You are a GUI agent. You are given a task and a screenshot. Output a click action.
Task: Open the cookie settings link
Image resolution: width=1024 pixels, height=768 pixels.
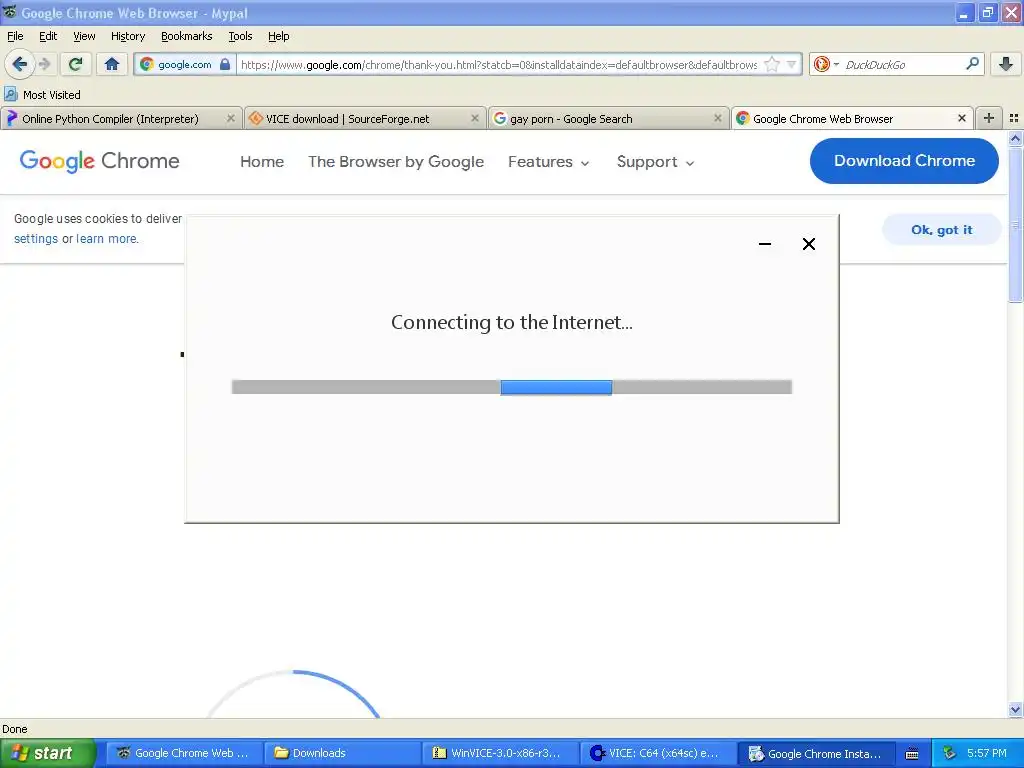coord(36,238)
